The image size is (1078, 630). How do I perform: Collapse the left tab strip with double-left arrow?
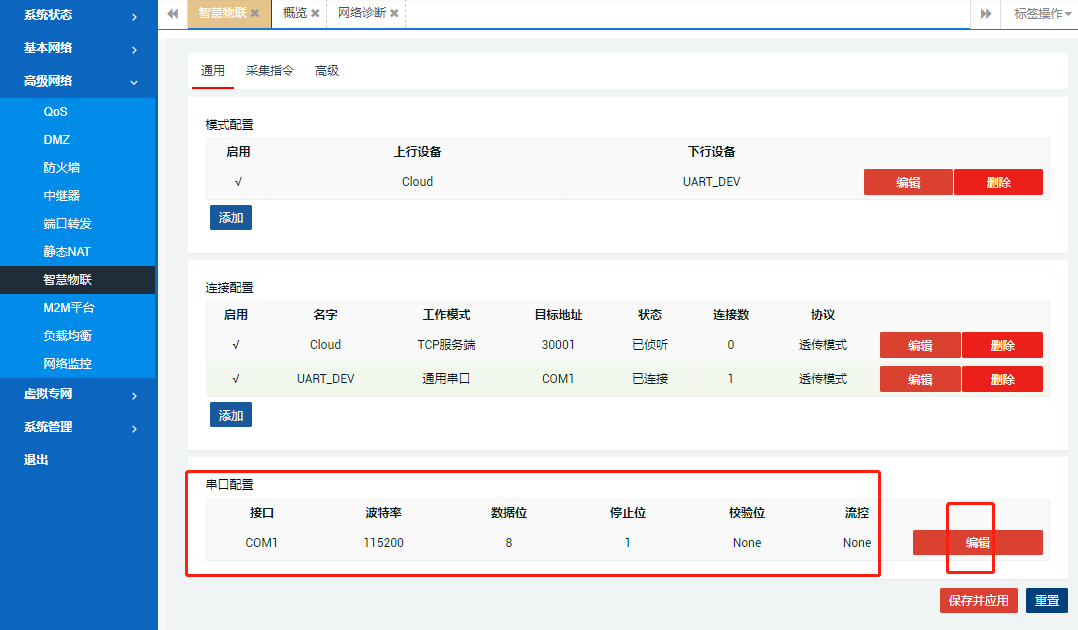(172, 14)
